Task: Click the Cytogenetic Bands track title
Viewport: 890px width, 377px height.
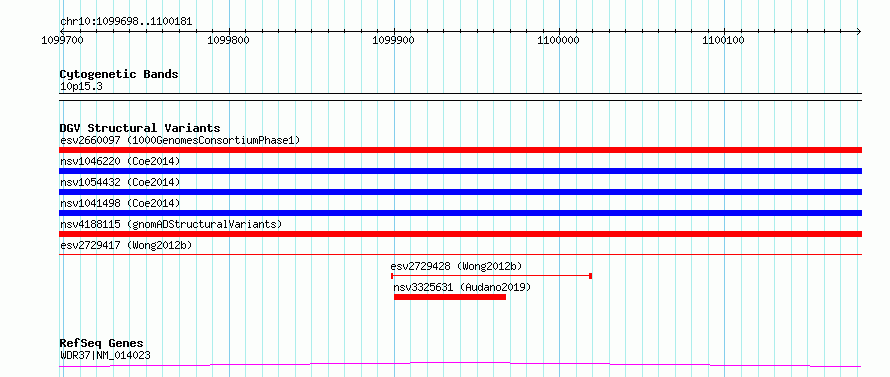Action: (x=119, y=74)
